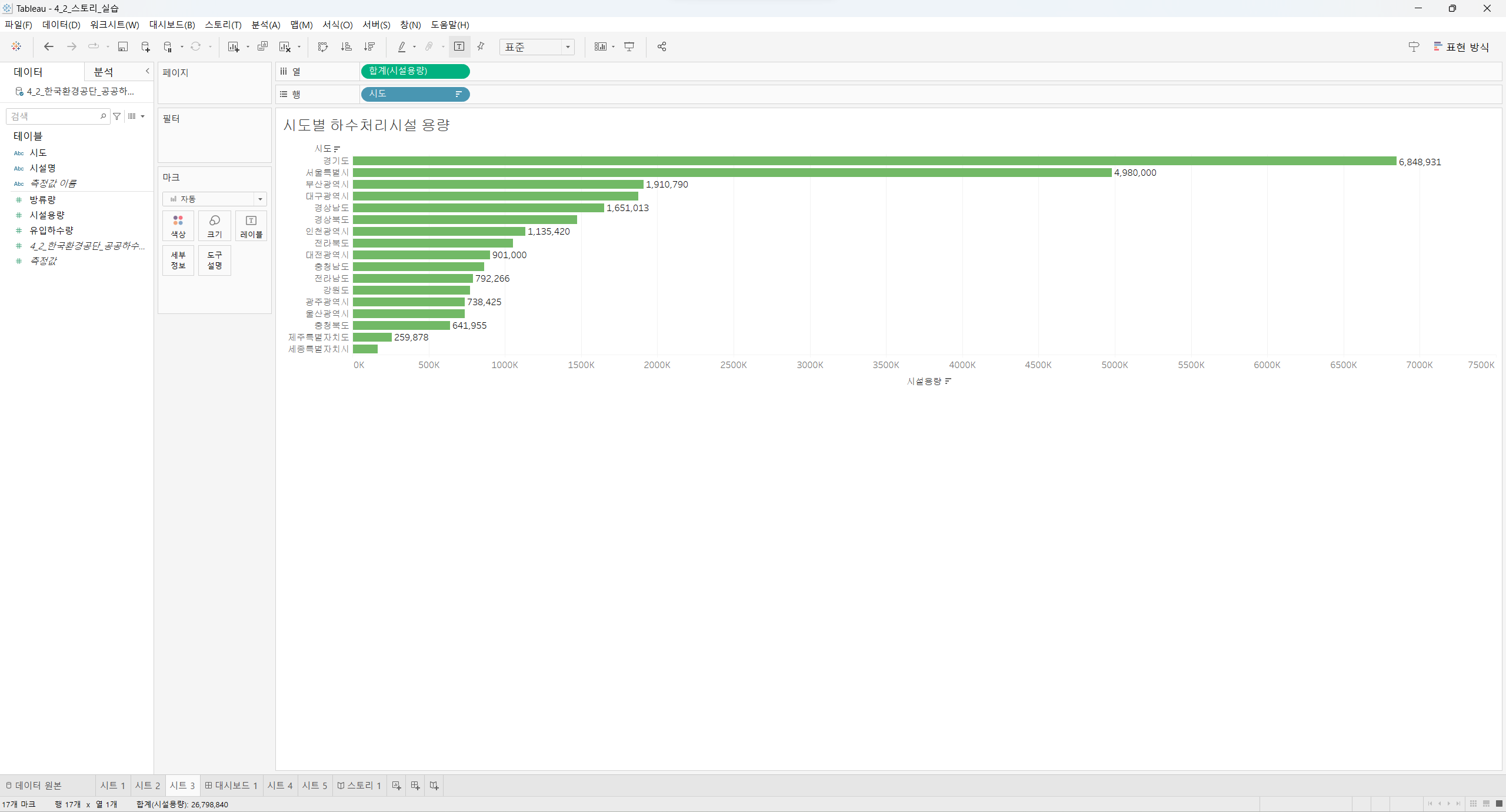
Task: Toggle the Show Me (표현 방식) panel
Action: coord(1461,46)
